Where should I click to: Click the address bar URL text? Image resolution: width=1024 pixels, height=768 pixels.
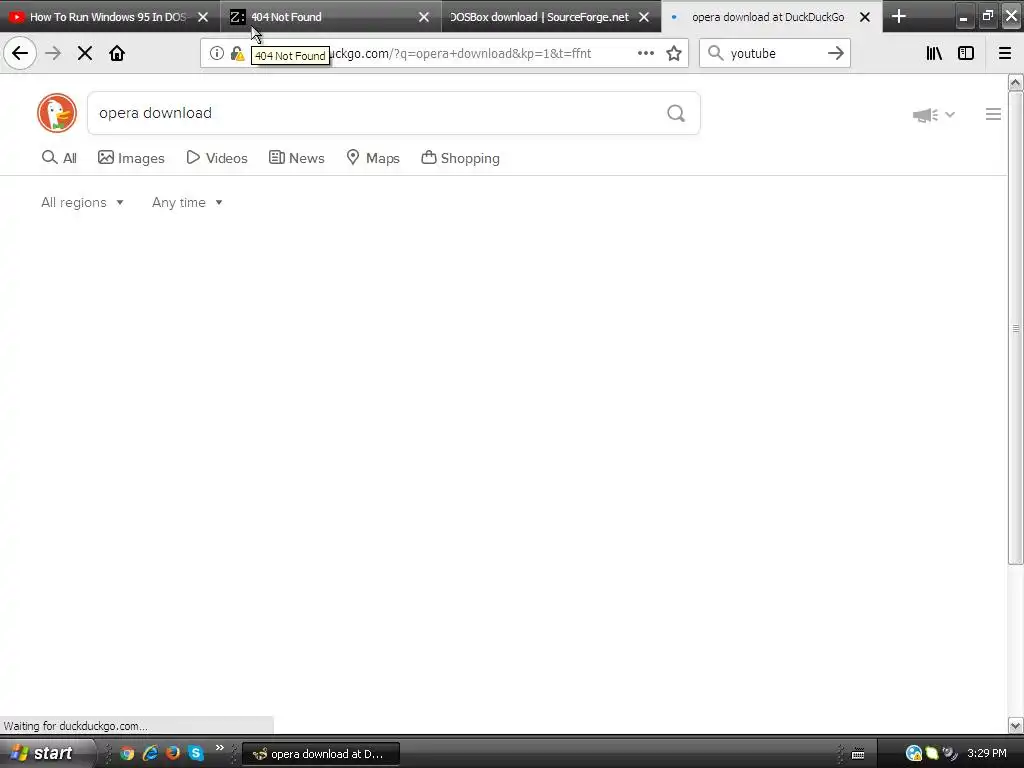(x=460, y=54)
